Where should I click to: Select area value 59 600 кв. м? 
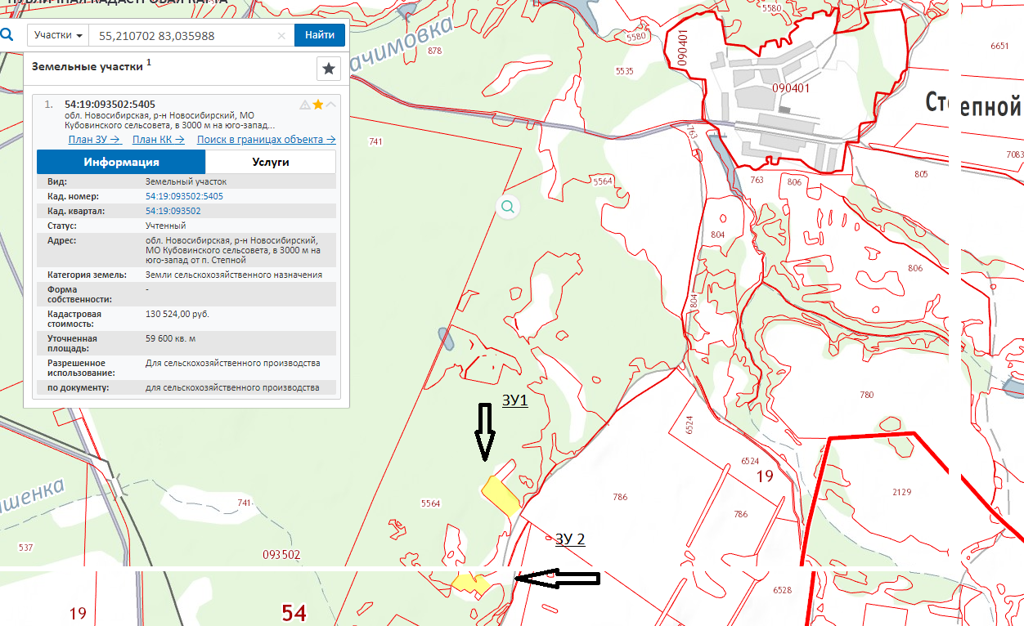click(x=170, y=339)
